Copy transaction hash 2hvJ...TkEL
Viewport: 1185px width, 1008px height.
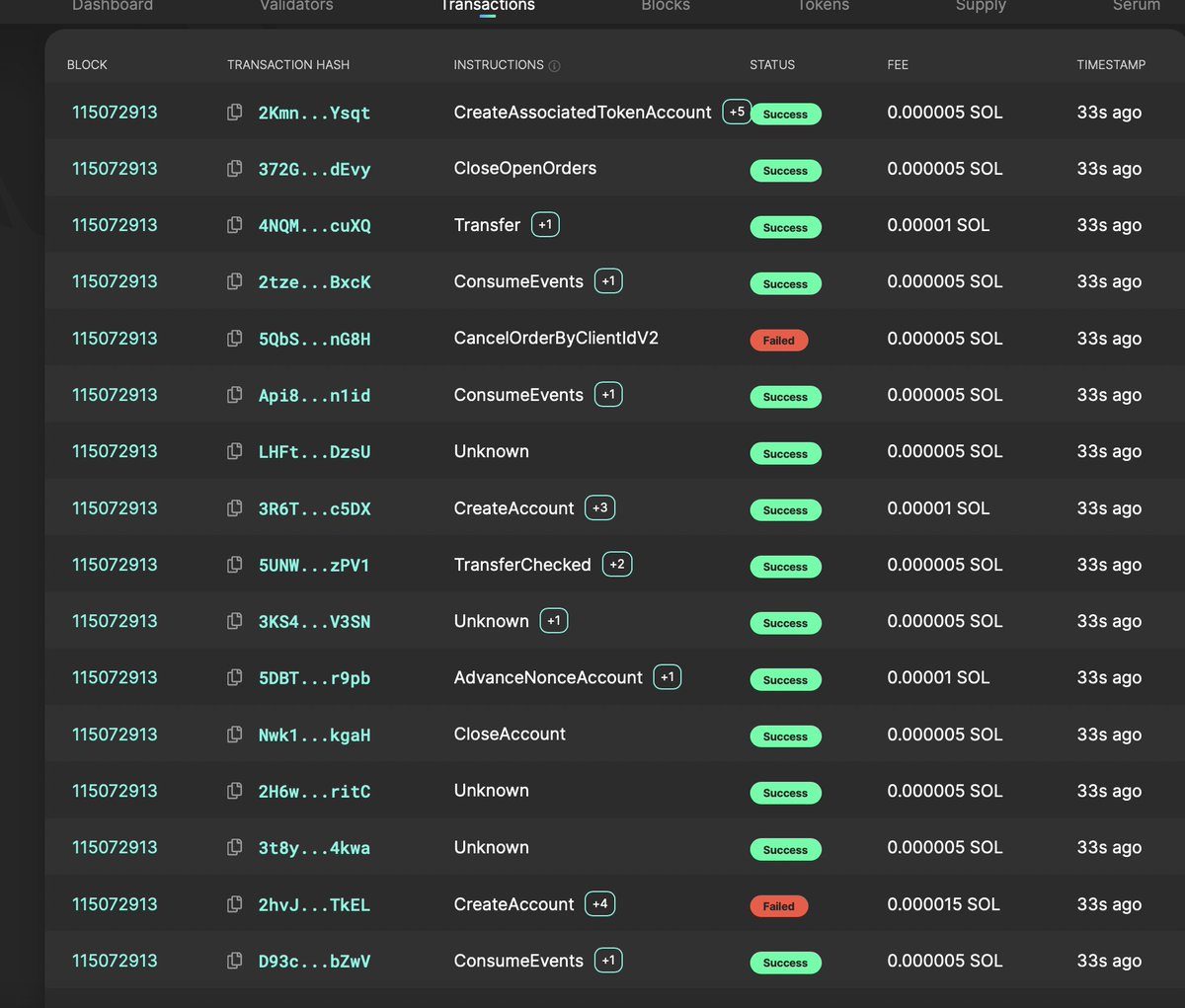(235, 904)
